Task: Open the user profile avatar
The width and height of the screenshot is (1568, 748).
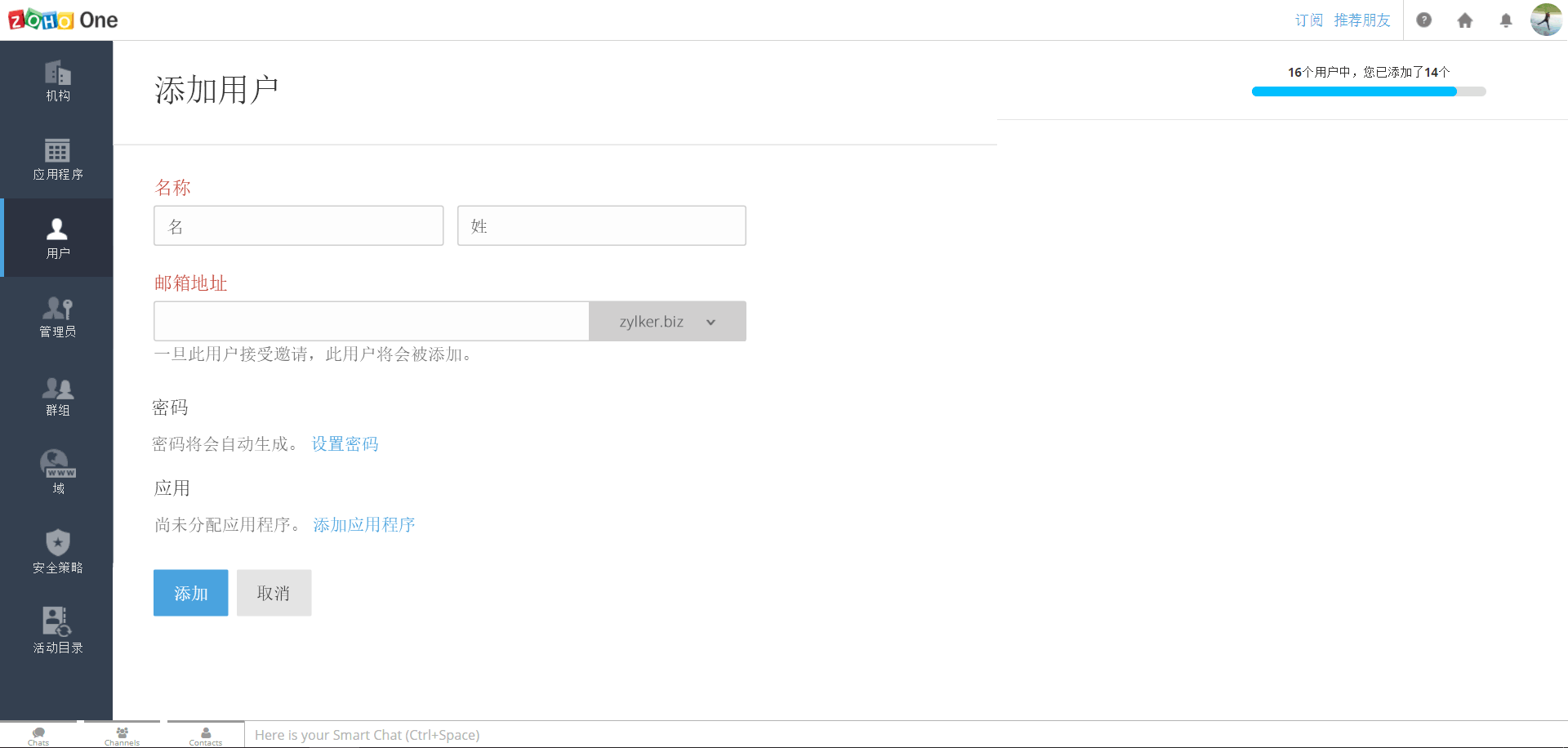Action: click(x=1546, y=20)
